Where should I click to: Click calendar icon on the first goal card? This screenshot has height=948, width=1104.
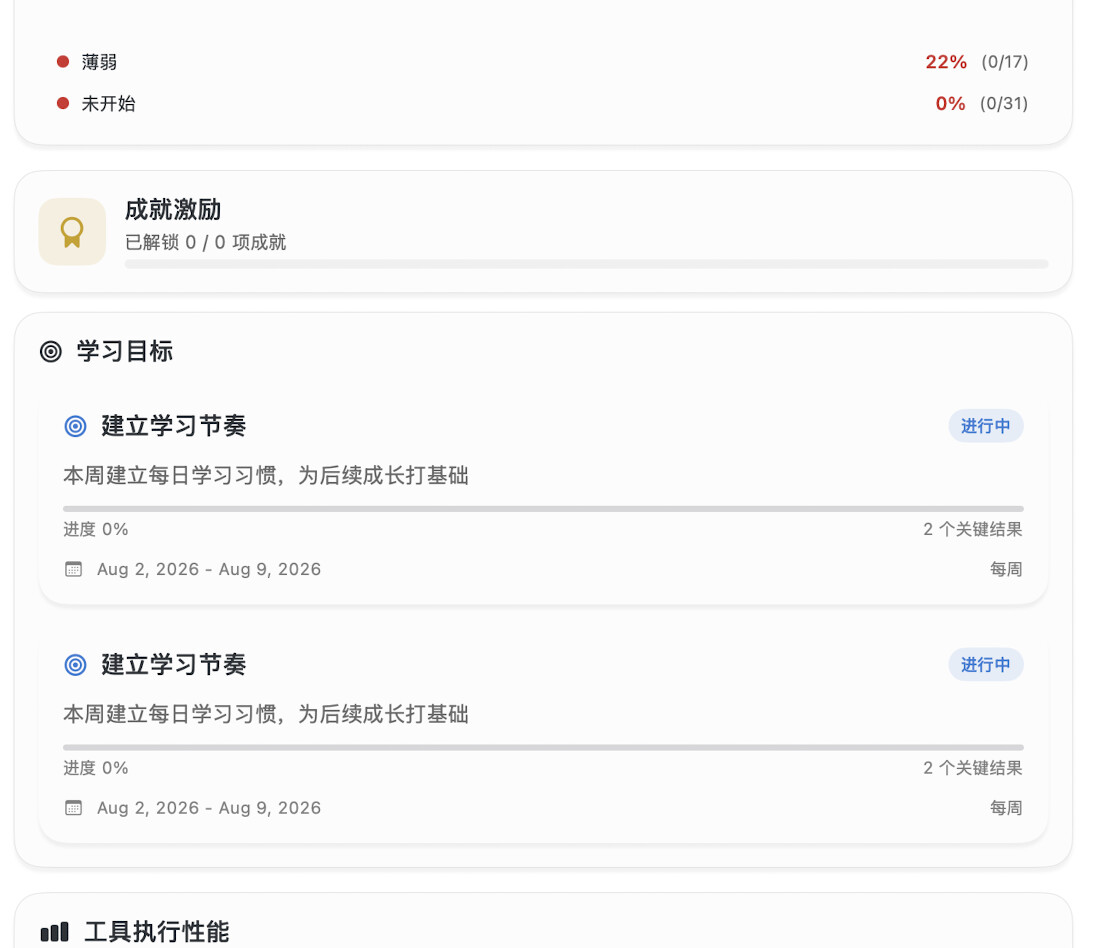73,569
